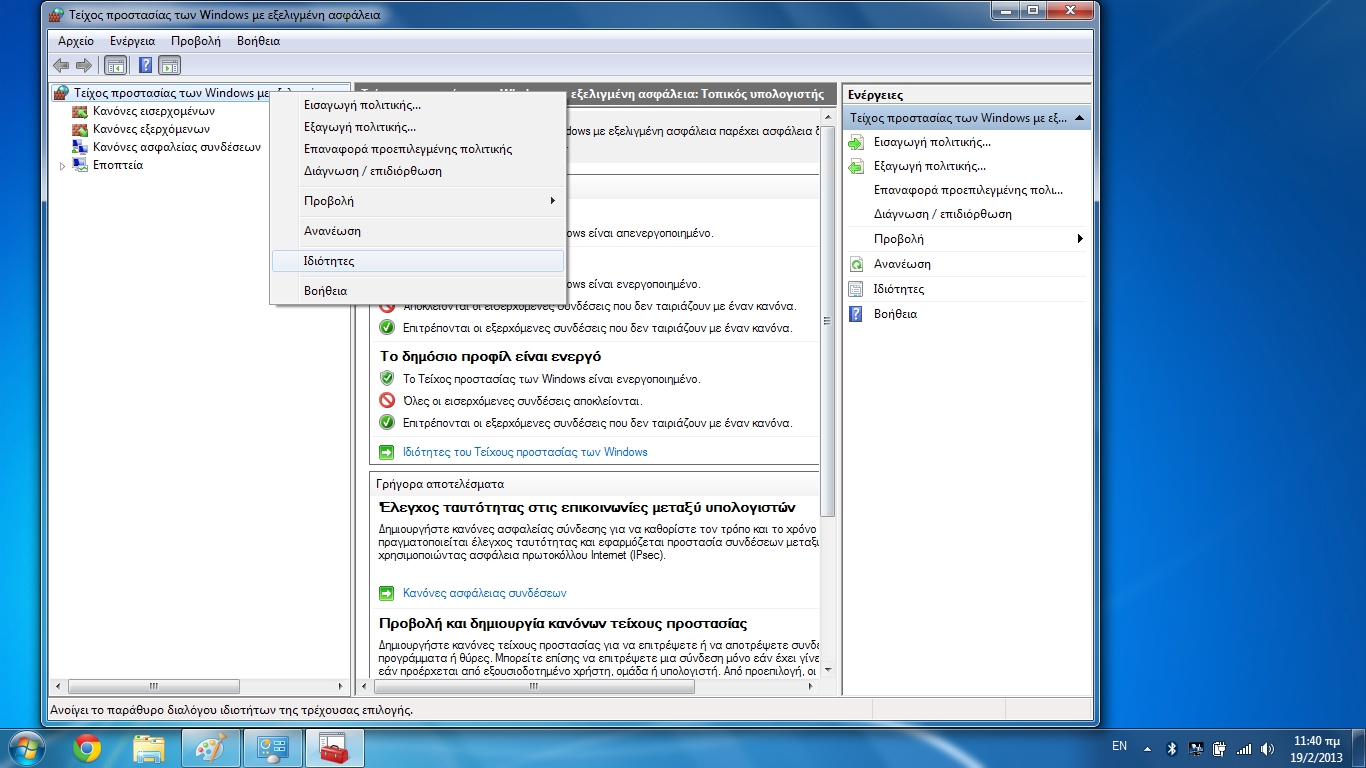Show hidden tray icons arrow
1366x768 pixels.
[1148, 748]
